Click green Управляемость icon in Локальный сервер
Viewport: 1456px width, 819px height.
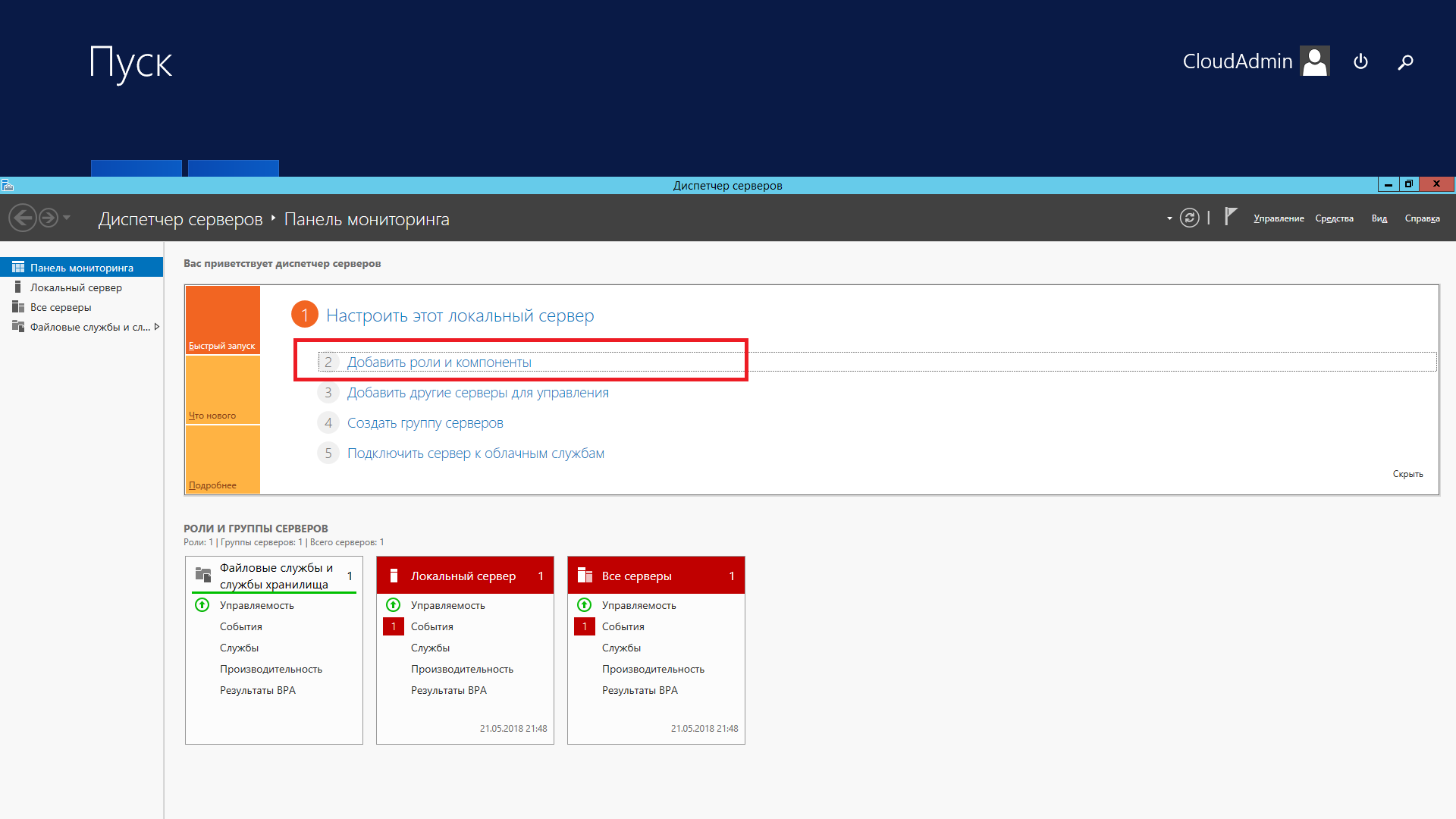[x=393, y=605]
